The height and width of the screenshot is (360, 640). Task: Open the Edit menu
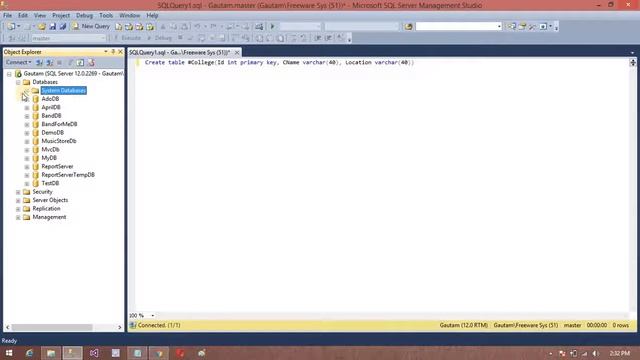[23, 15]
